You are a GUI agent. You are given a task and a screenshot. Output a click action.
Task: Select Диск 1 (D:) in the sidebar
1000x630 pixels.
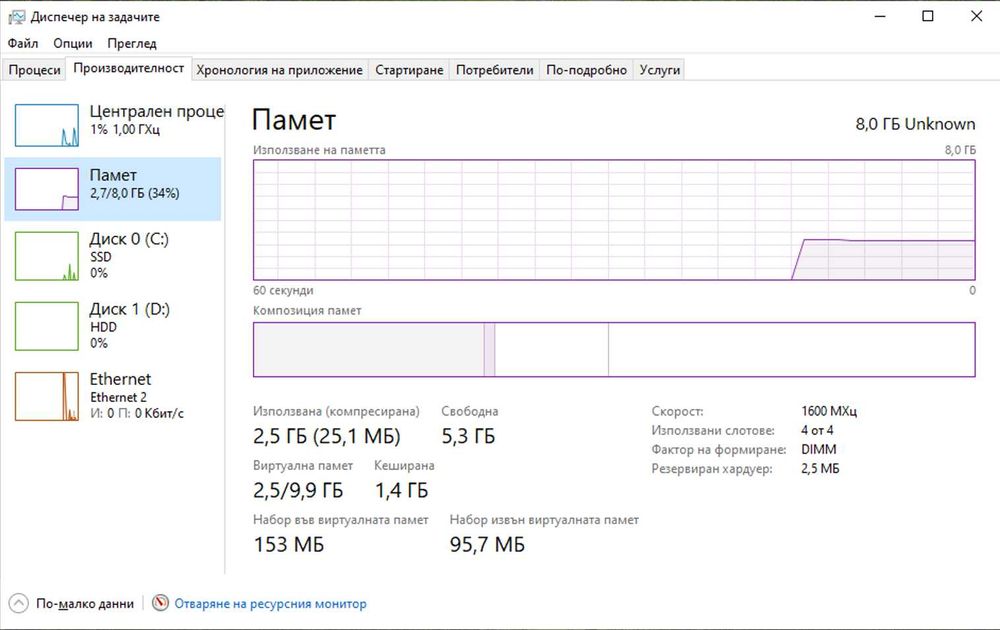click(x=113, y=326)
